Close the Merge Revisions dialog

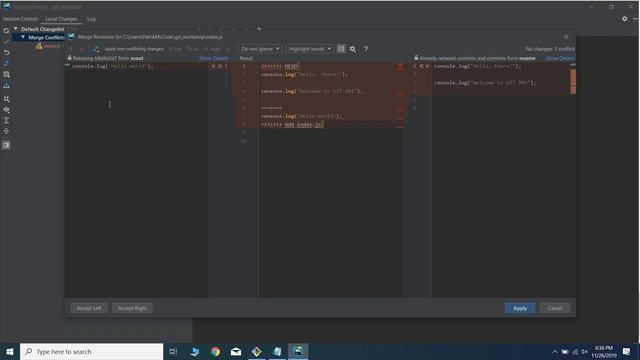tap(566, 37)
